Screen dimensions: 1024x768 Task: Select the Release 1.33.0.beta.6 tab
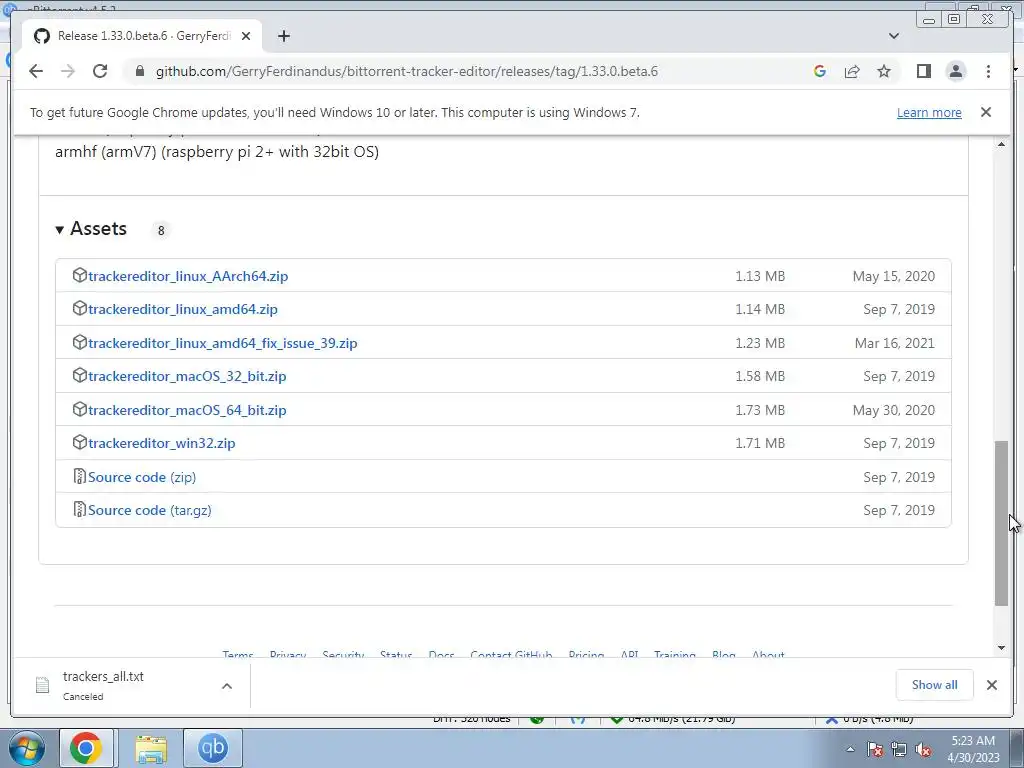tap(142, 36)
